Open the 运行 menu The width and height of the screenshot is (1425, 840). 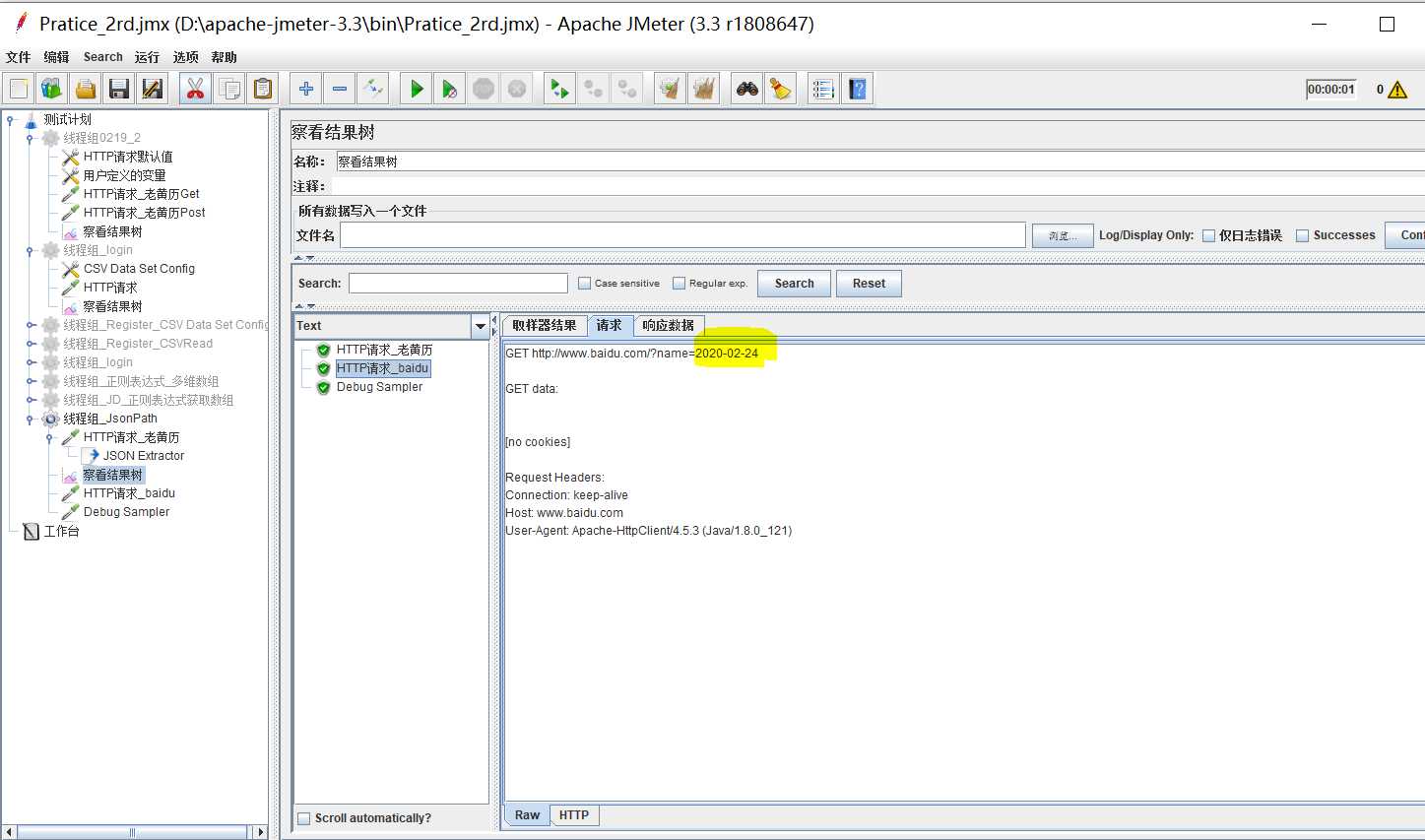[147, 57]
